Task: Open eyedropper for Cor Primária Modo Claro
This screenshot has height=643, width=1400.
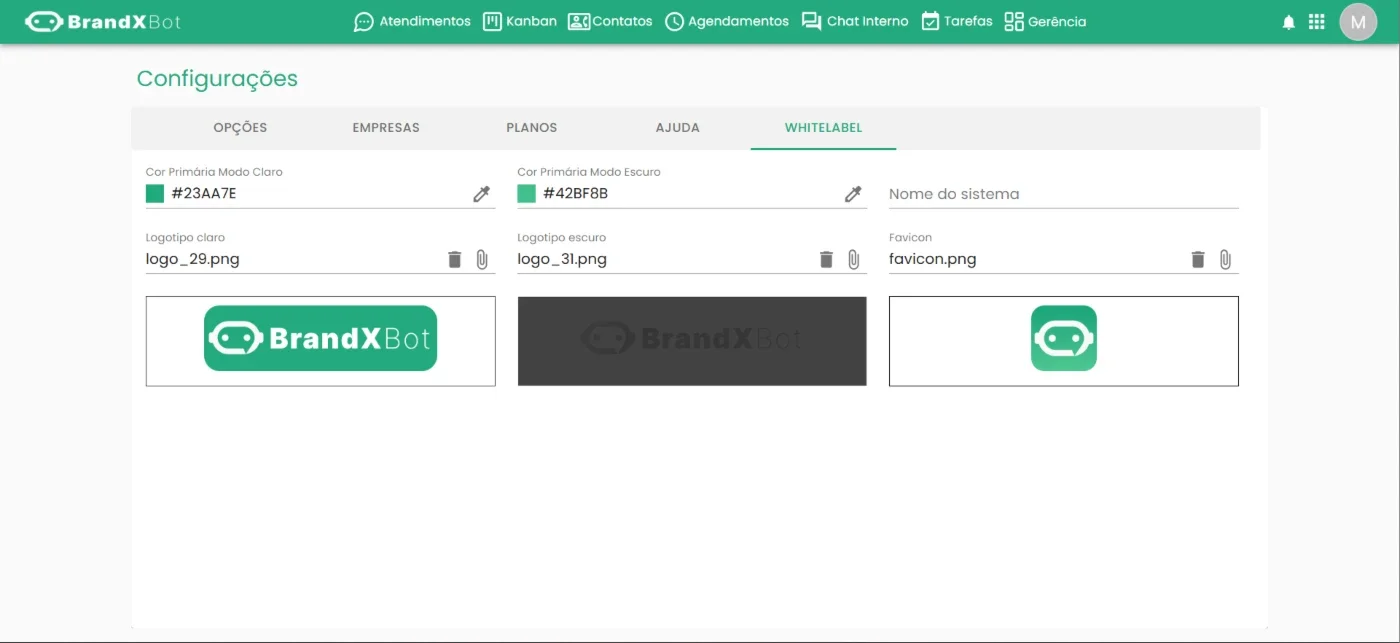Action: coord(482,194)
